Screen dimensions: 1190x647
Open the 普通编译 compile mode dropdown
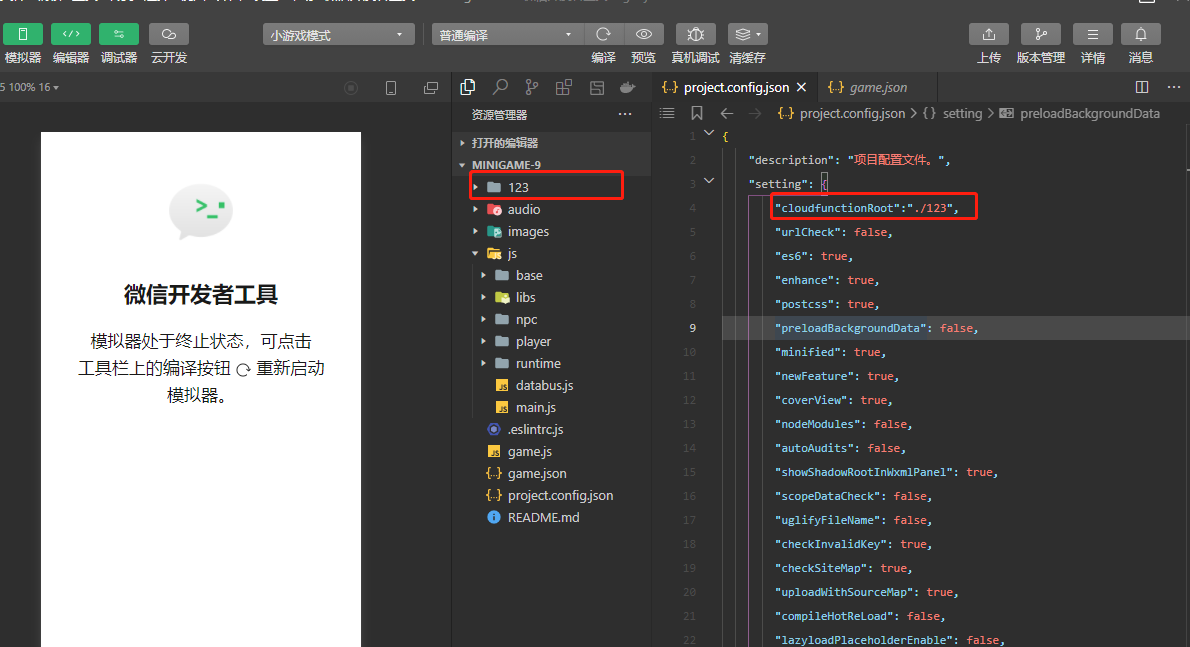coord(507,35)
